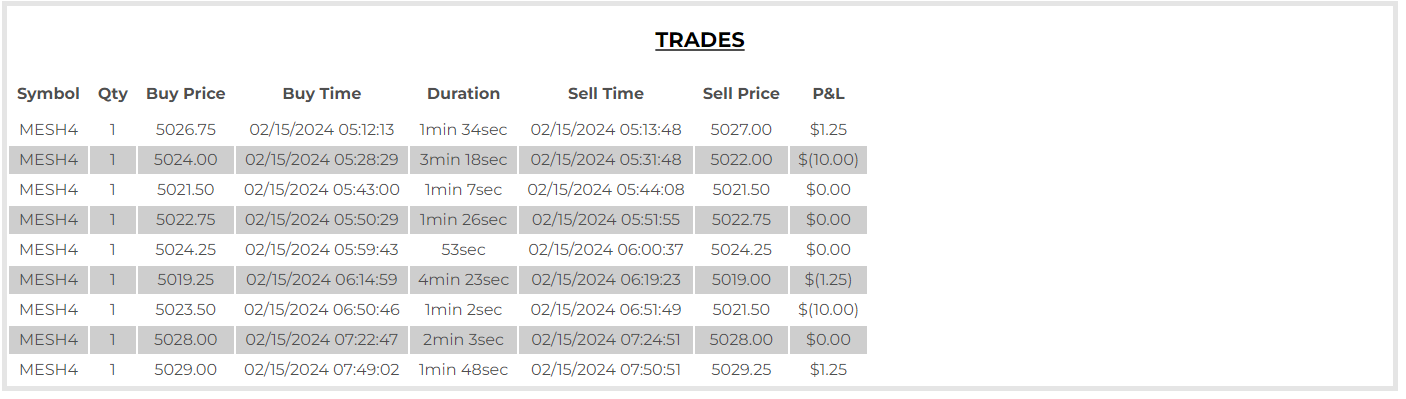Click sell time 02/15/2024 05:44:08
The image size is (1406, 399).
pyautogui.click(x=606, y=190)
